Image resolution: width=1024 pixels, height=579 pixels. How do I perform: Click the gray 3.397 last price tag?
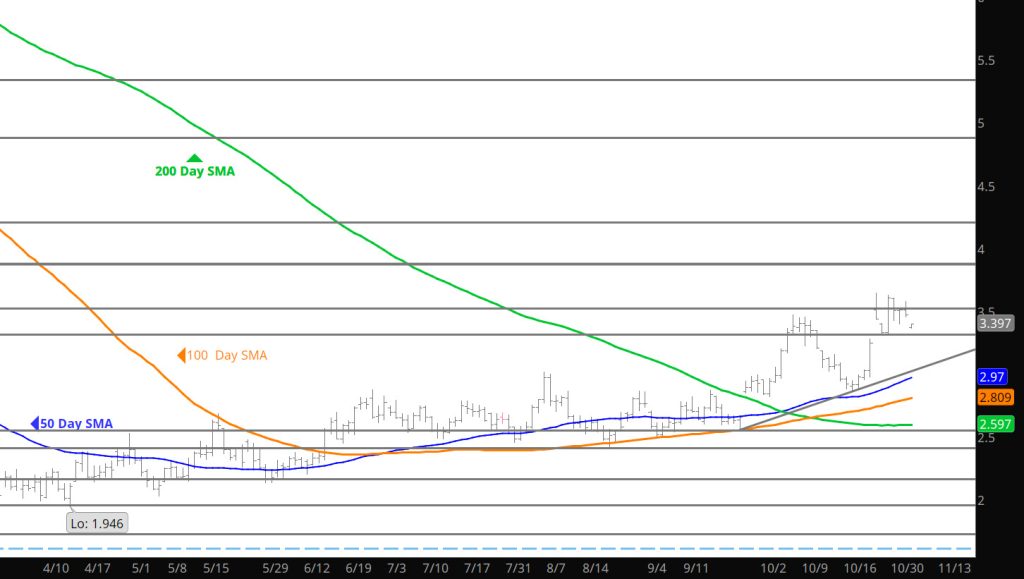[996, 323]
